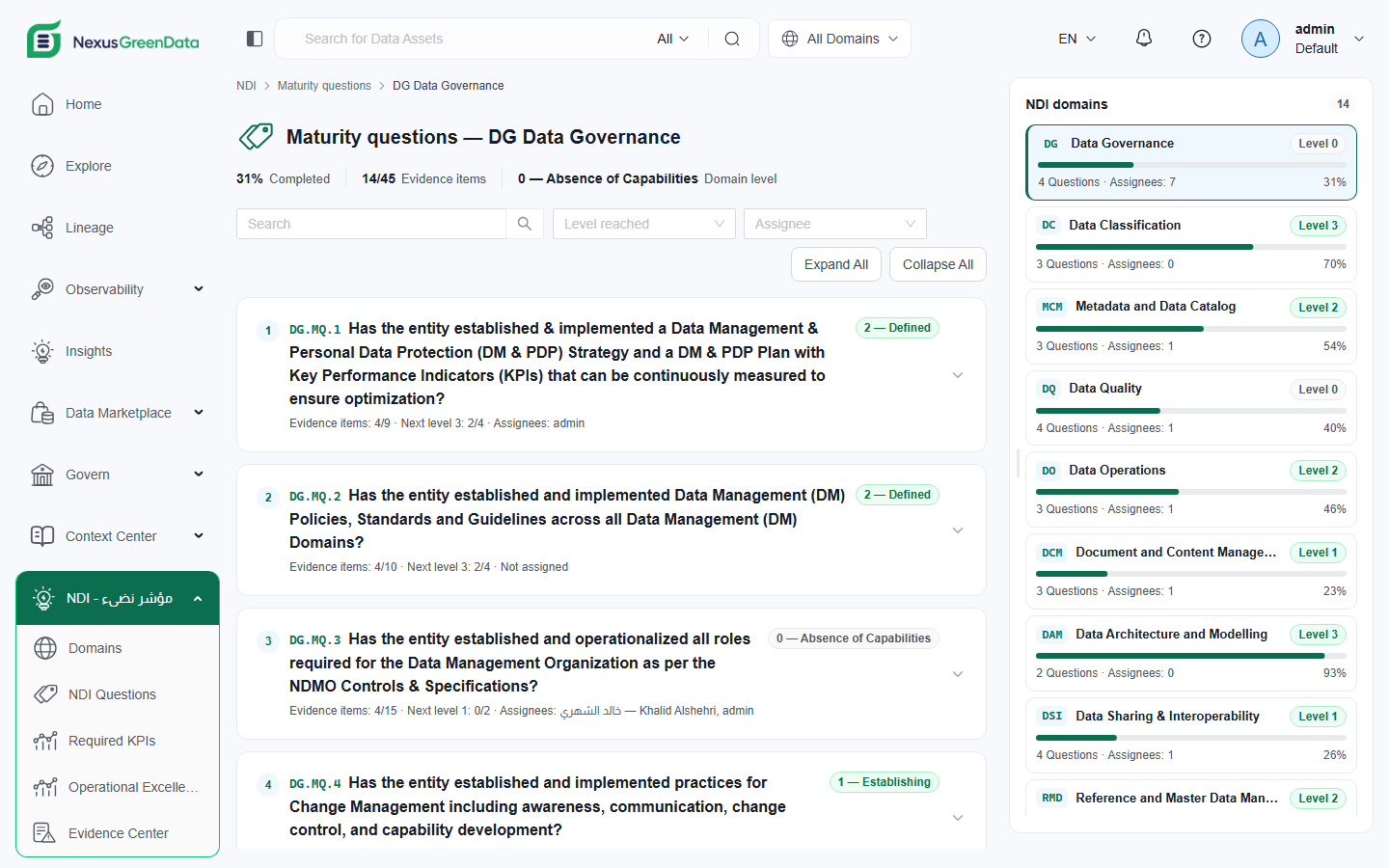
Task: Select Data Architecture and Modelling domain card
Action: pos(1191,653)
